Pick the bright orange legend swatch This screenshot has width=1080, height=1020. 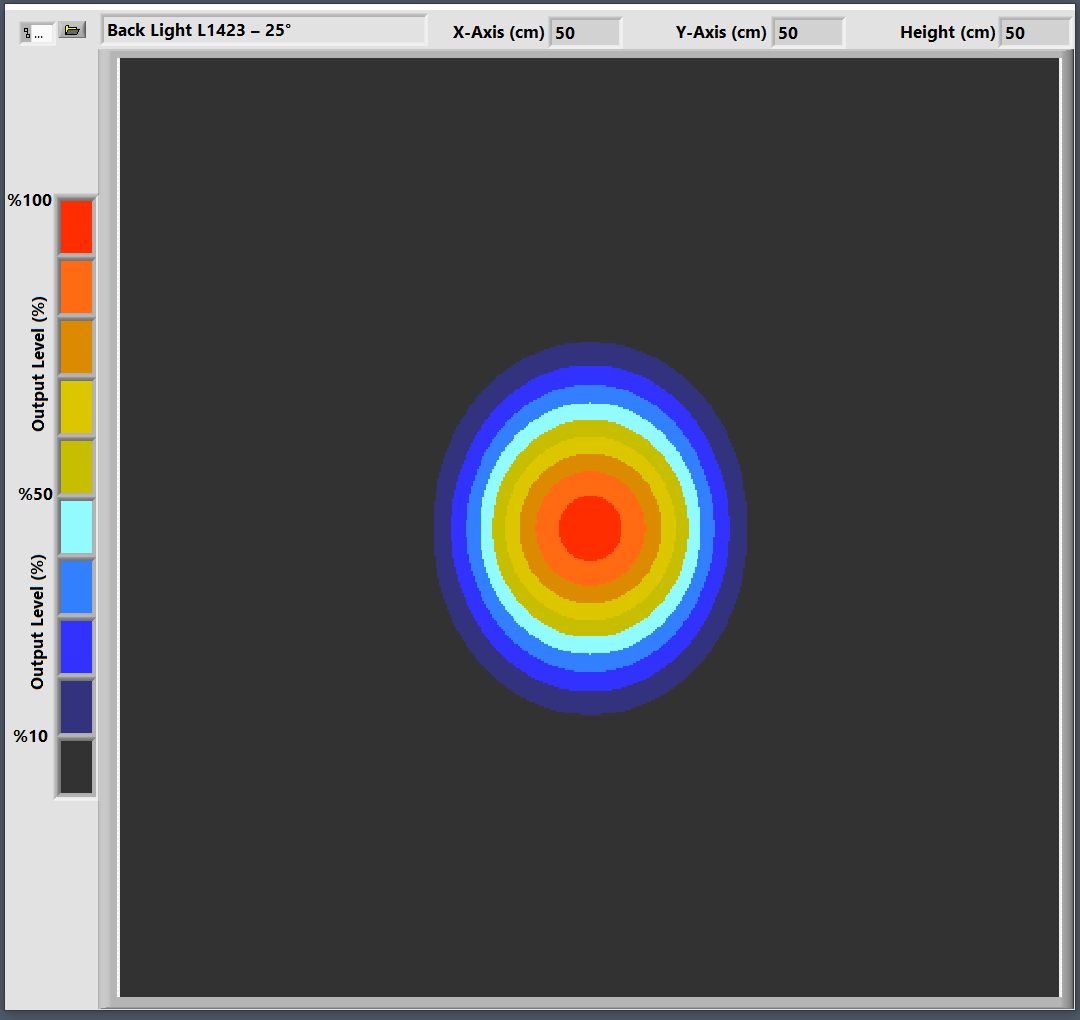[76, 287]
